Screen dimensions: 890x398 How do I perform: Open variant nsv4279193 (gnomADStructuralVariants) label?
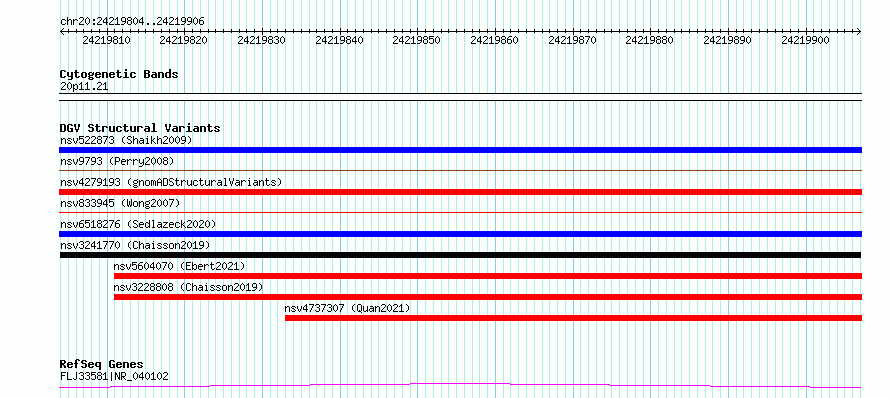tap(171, 182)
